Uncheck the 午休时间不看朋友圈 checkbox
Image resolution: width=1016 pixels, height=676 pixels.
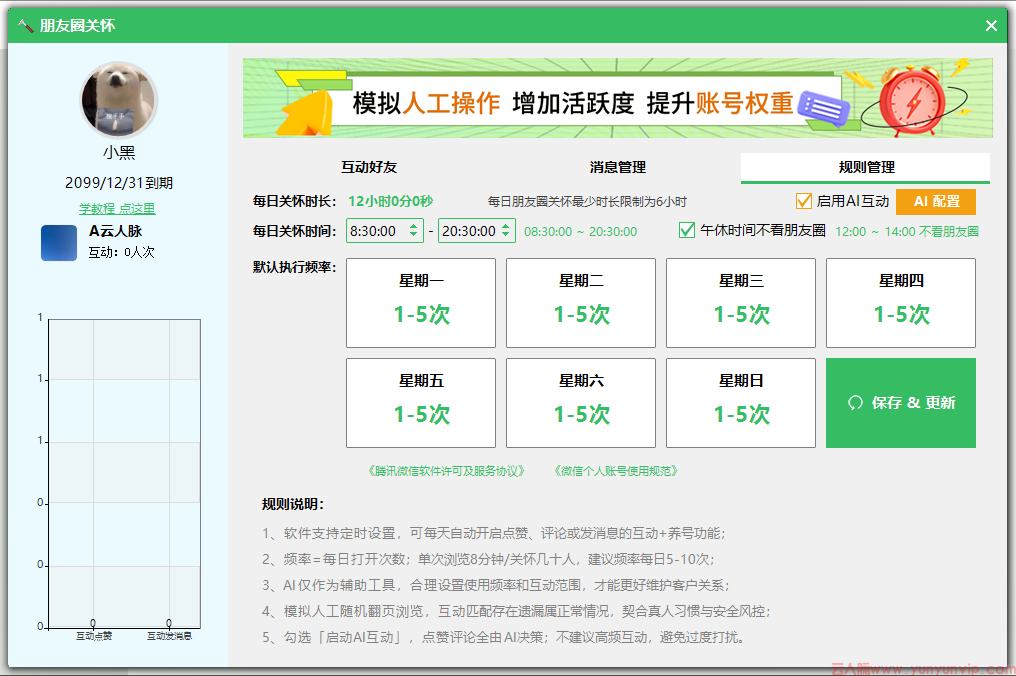pyautogui.click(x=687, y=230)
